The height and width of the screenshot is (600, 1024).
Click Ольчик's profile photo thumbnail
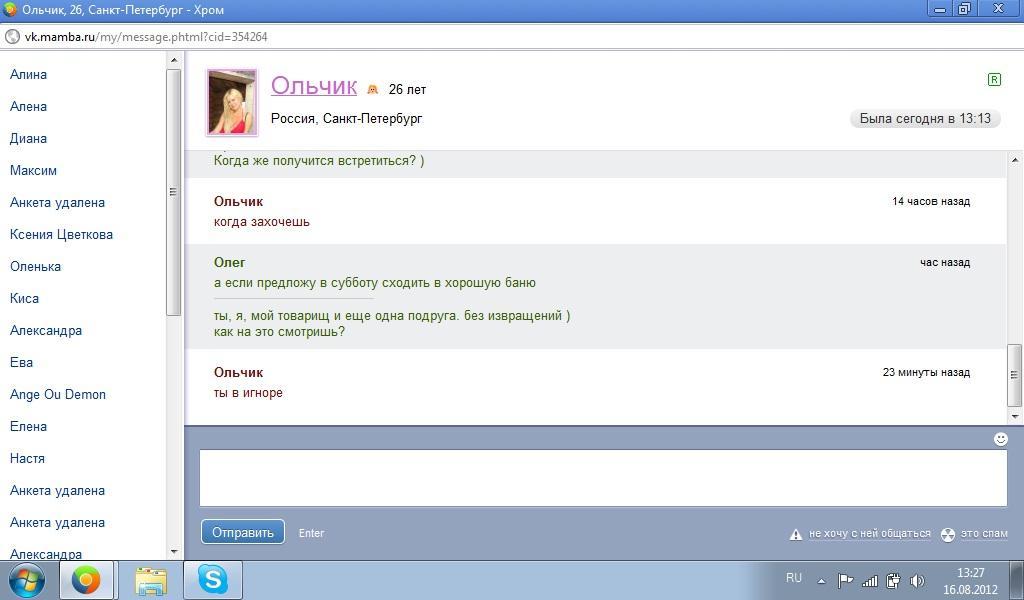[232, 102]
